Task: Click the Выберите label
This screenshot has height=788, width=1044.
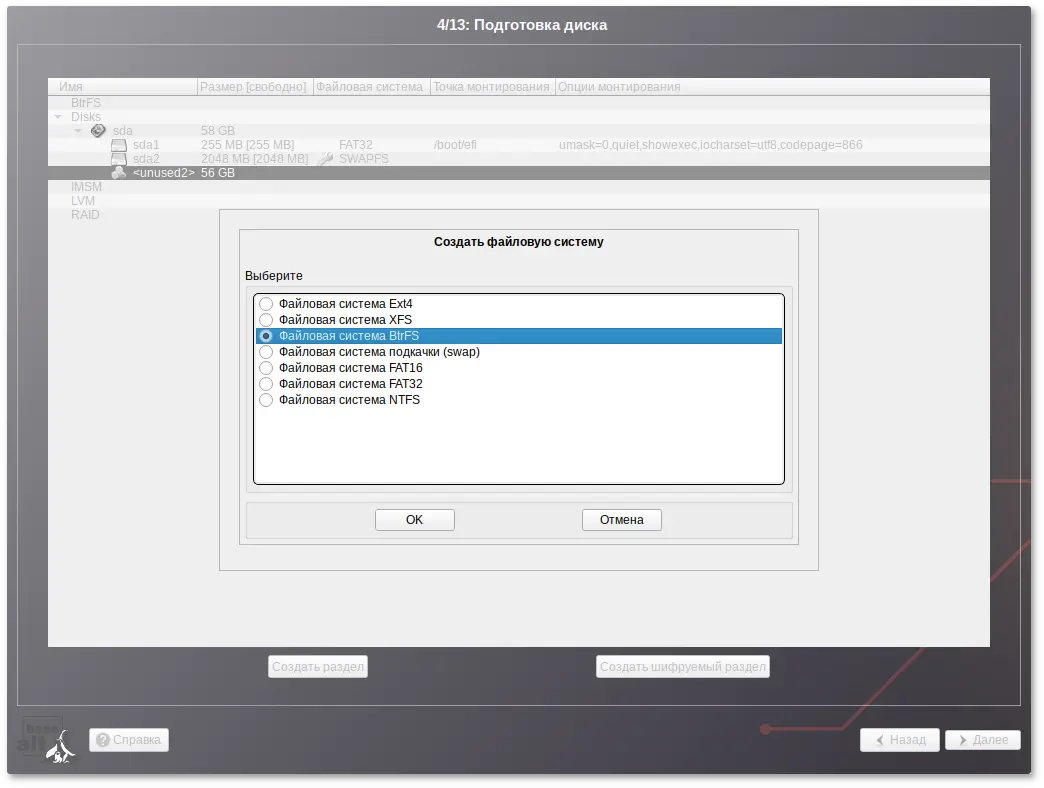Action: point(274,276)
